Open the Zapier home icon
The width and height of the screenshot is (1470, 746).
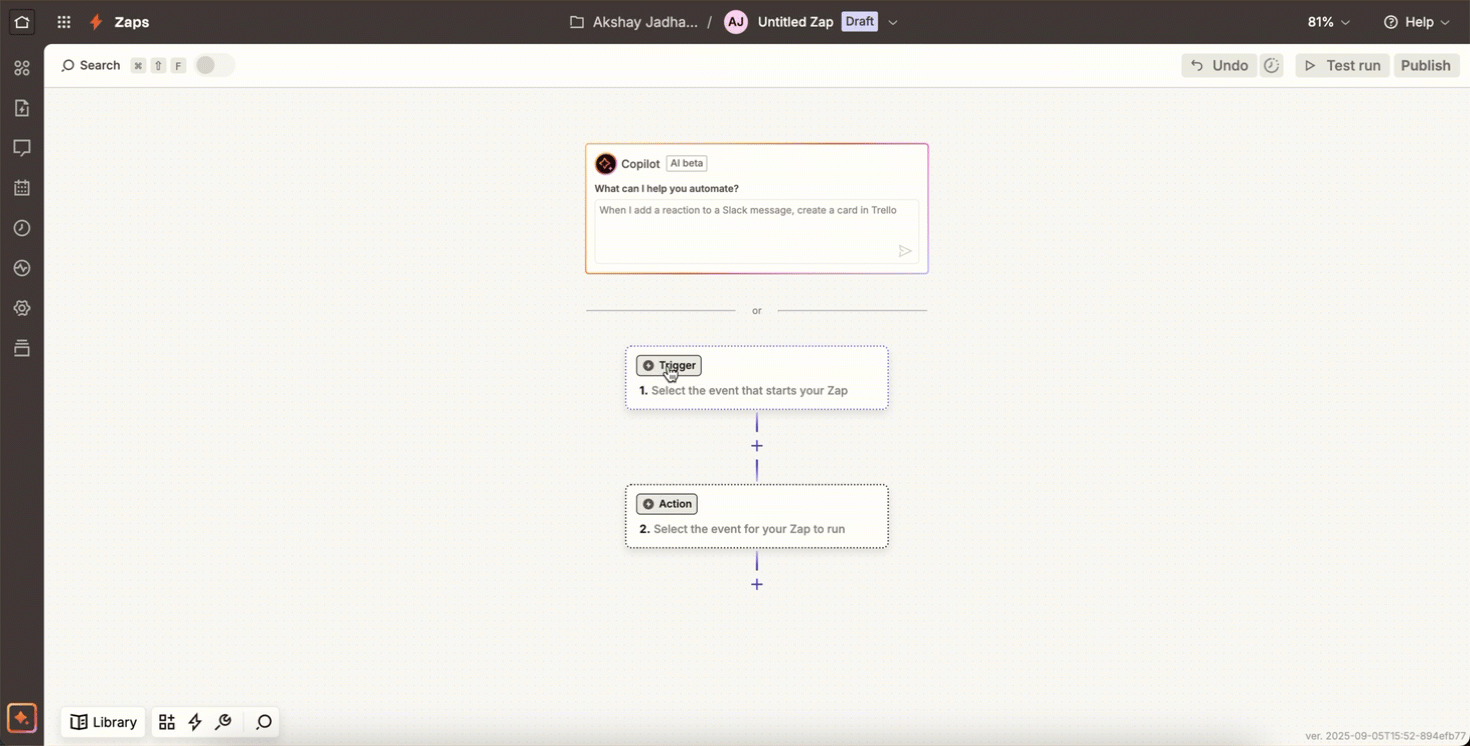(x=21, y=22)
